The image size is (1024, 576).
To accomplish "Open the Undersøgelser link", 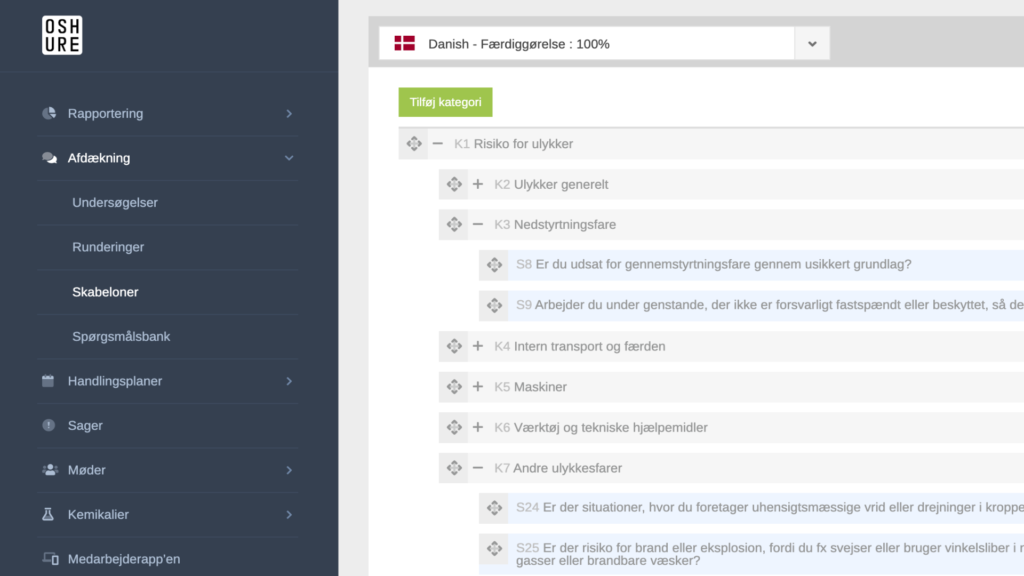I will tap(115, 202).
